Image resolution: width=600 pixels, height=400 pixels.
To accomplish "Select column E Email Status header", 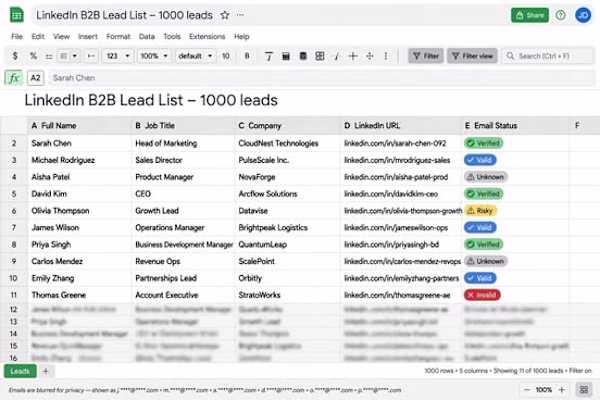I will click(x=515, y=126).
